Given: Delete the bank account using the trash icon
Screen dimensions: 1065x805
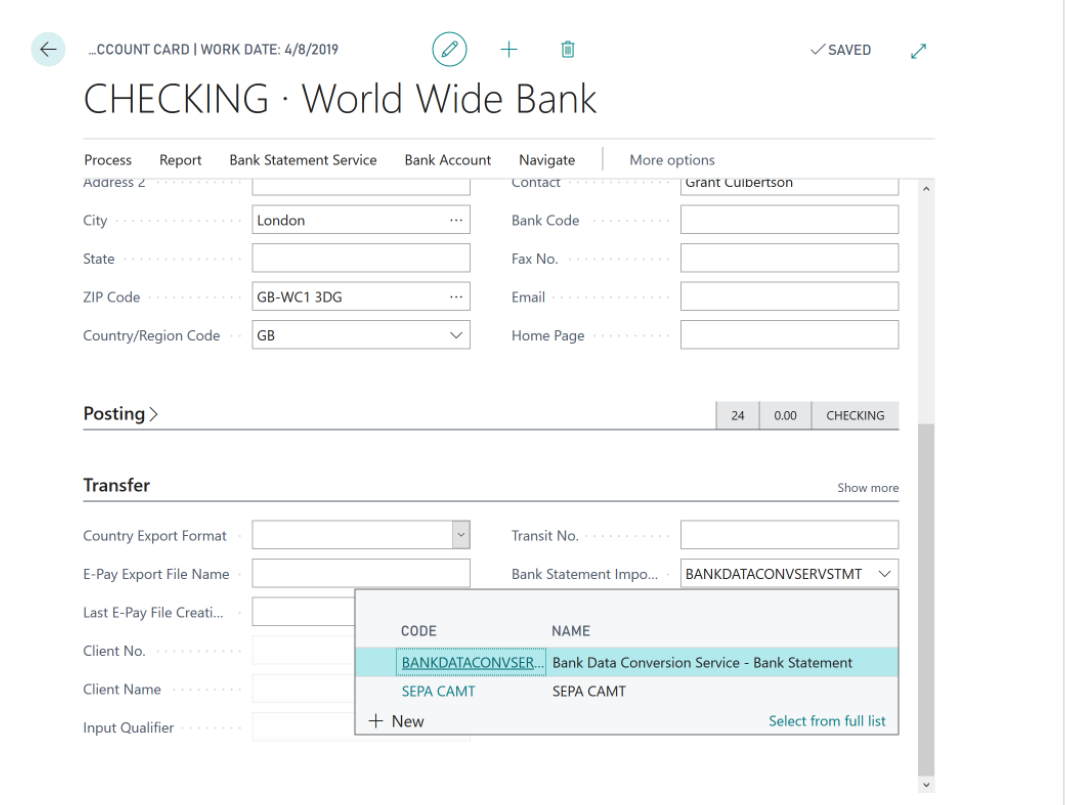Looking at the screenshot, I should [x=567, y=49].
